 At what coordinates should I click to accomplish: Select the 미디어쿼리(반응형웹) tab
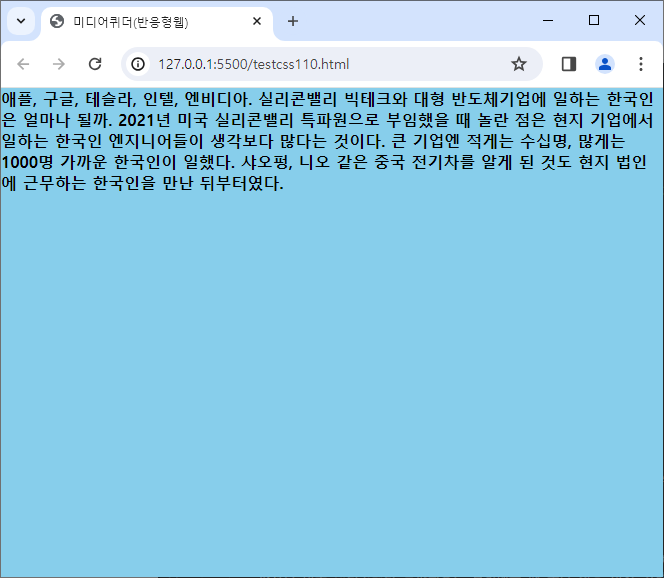point(157,22)
